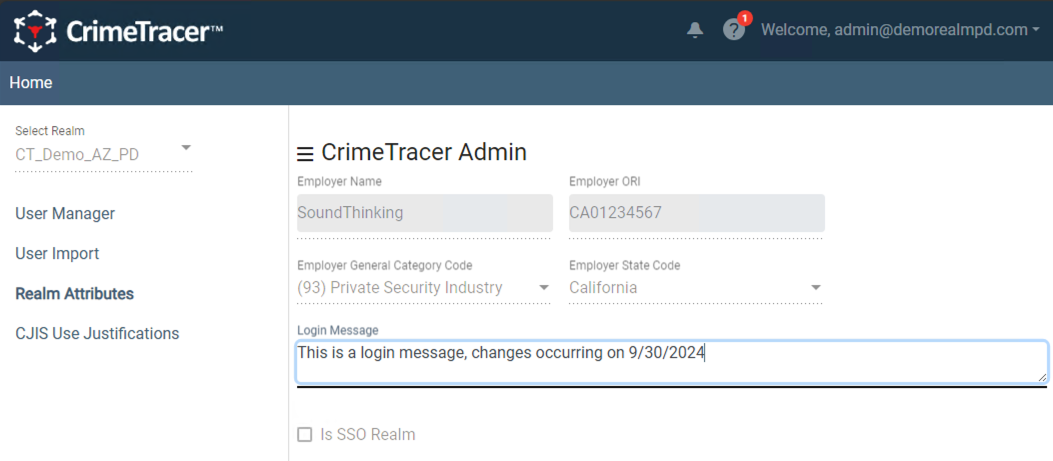Open CJIS Use Justifications link
1053x461 pixels.
point(97,333)
